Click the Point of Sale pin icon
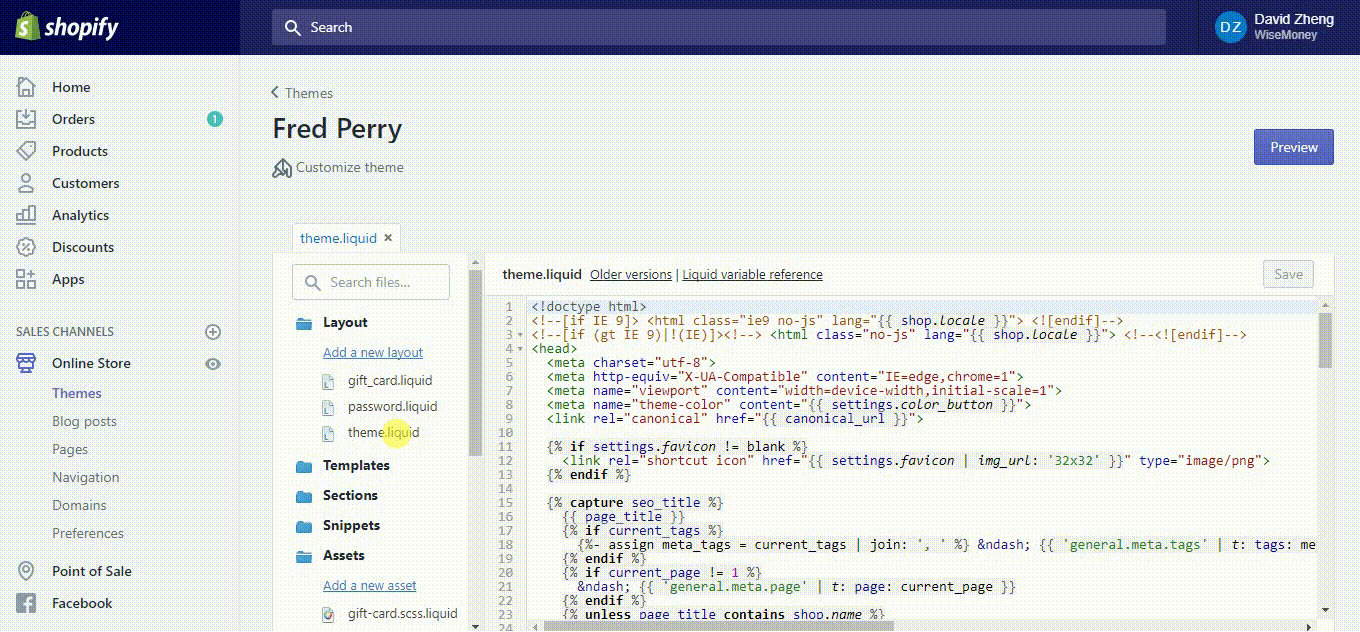The width and height of the screenshot is (1360, 632). (27, 571)
